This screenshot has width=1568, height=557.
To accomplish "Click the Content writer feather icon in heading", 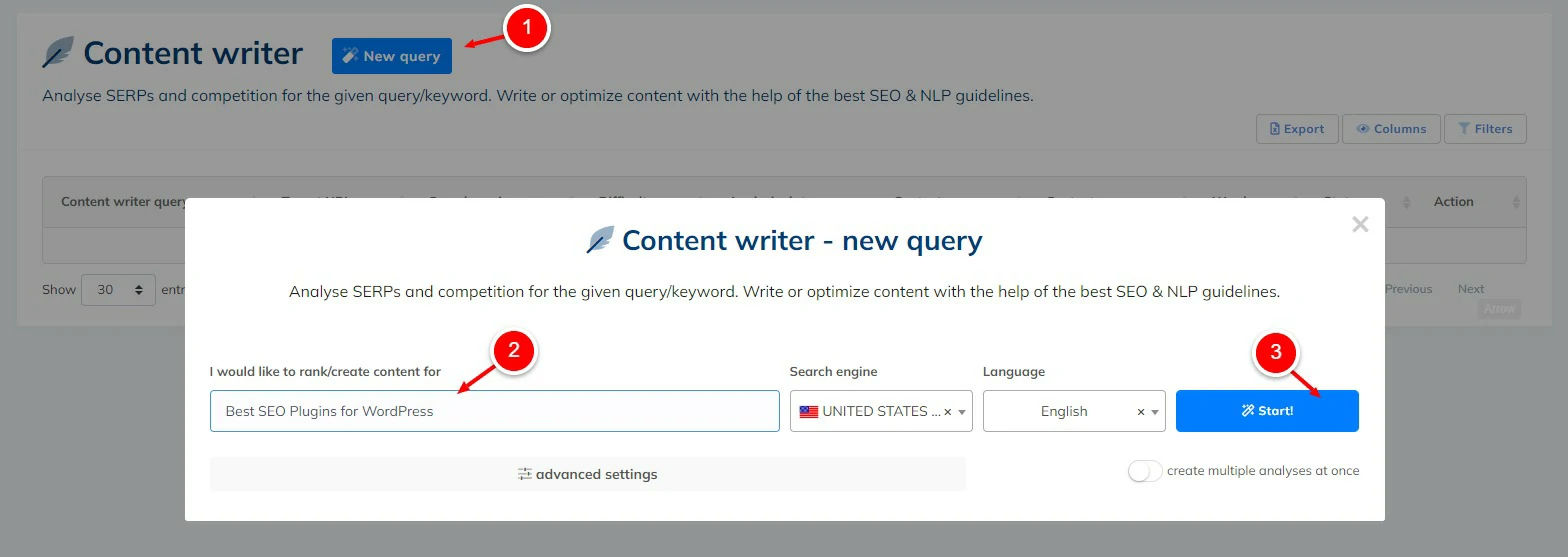I will [58, 53].
